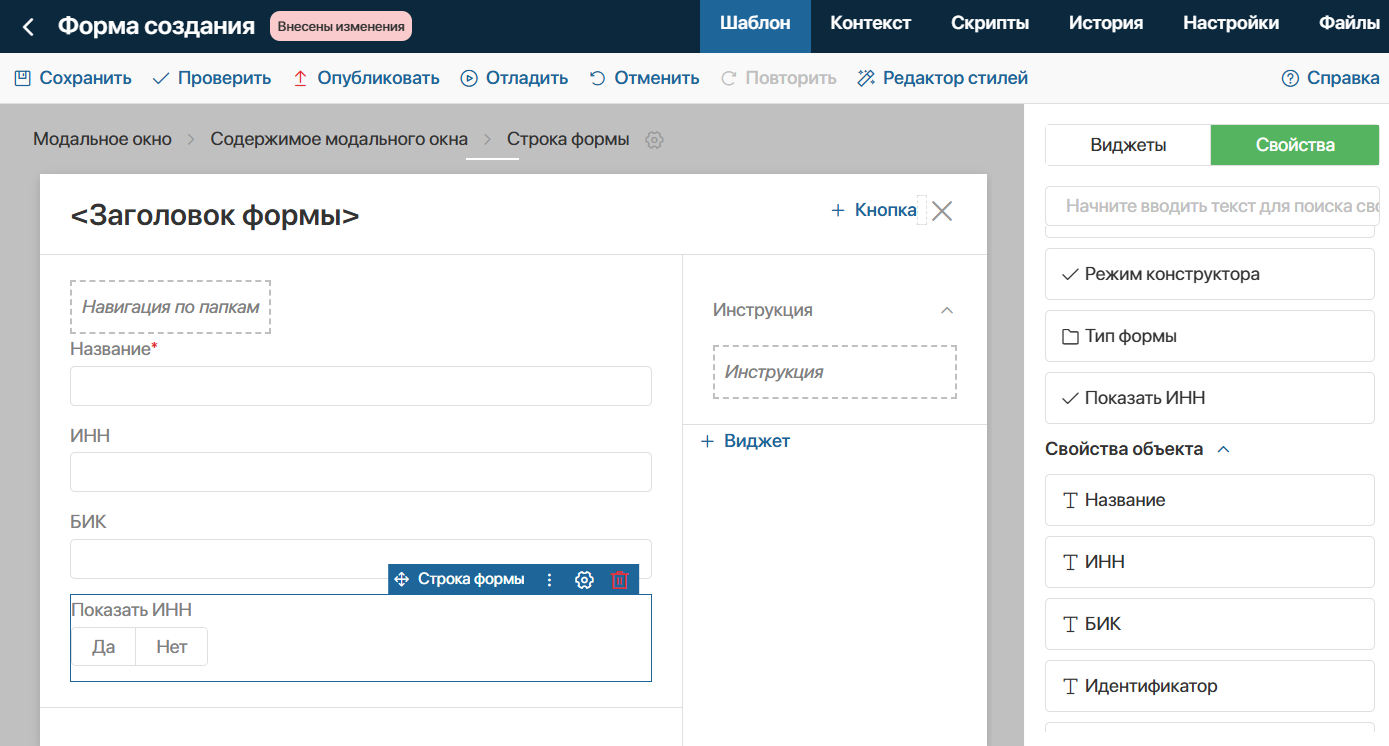Collapse Свойства объекта section

1223,450
